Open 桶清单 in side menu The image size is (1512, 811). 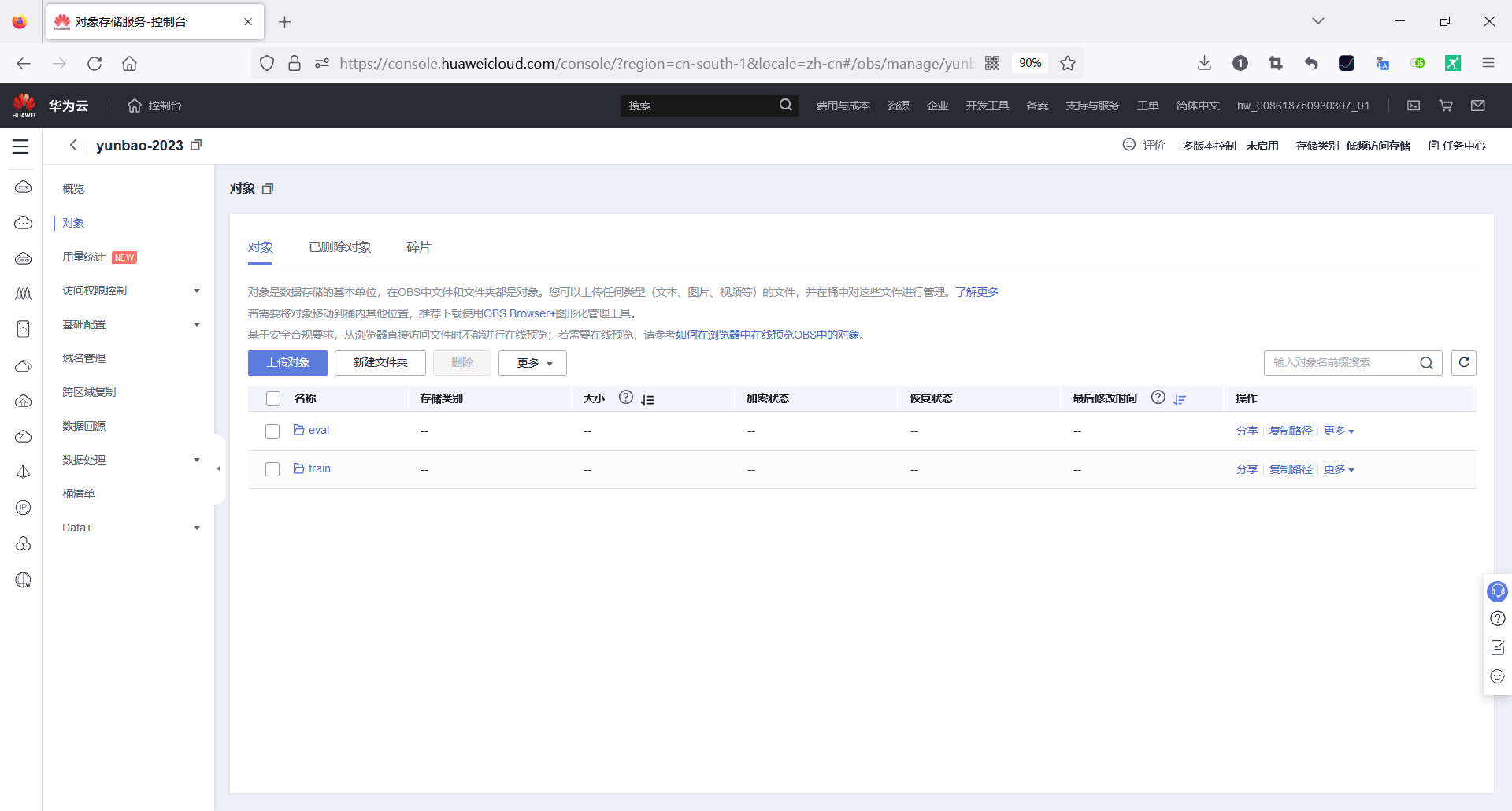[78, 494]
